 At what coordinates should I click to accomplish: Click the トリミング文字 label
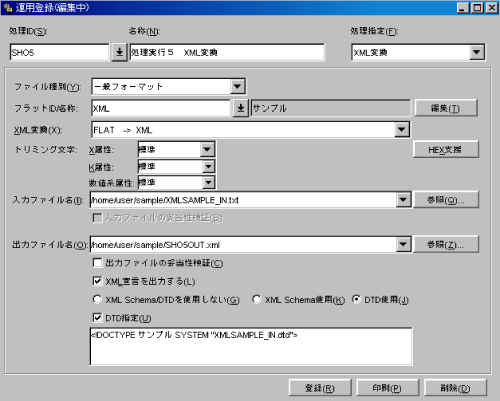pos(45,150)
